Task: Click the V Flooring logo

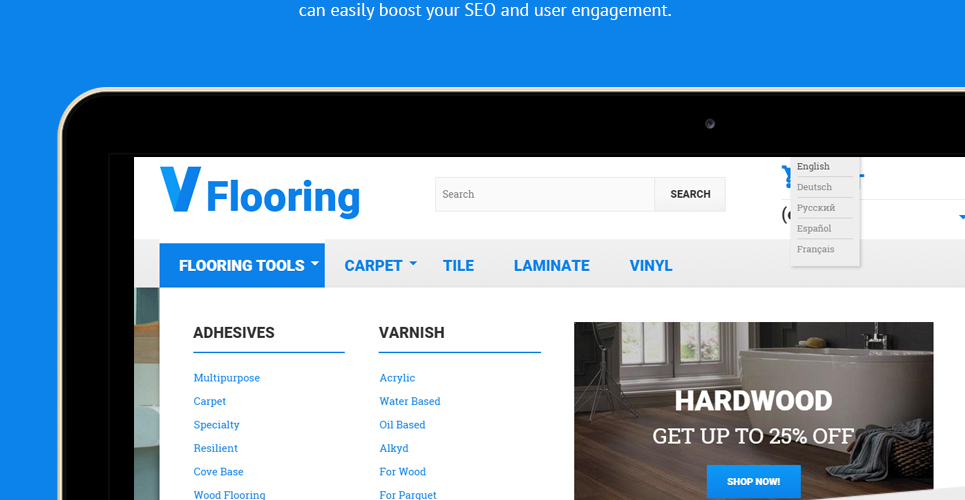Action: coord(260,192)
